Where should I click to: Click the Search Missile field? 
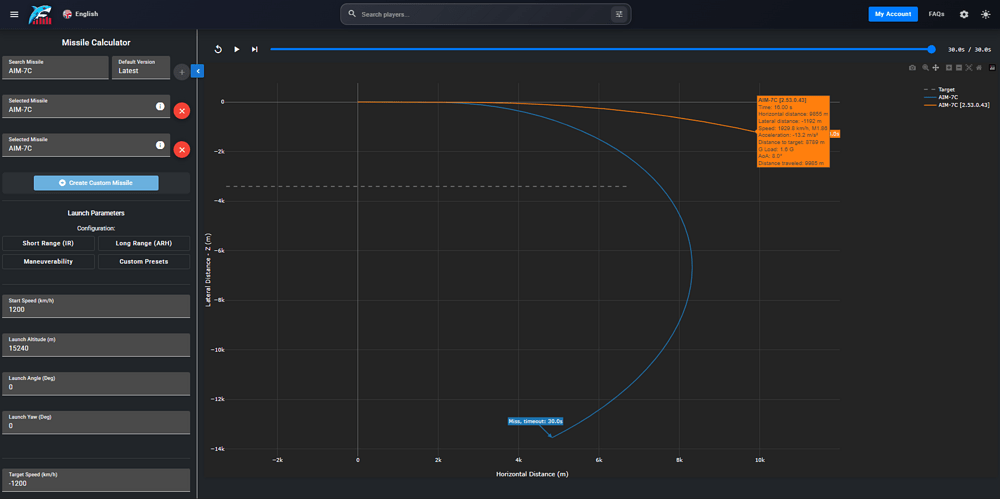tap(55, 67)
